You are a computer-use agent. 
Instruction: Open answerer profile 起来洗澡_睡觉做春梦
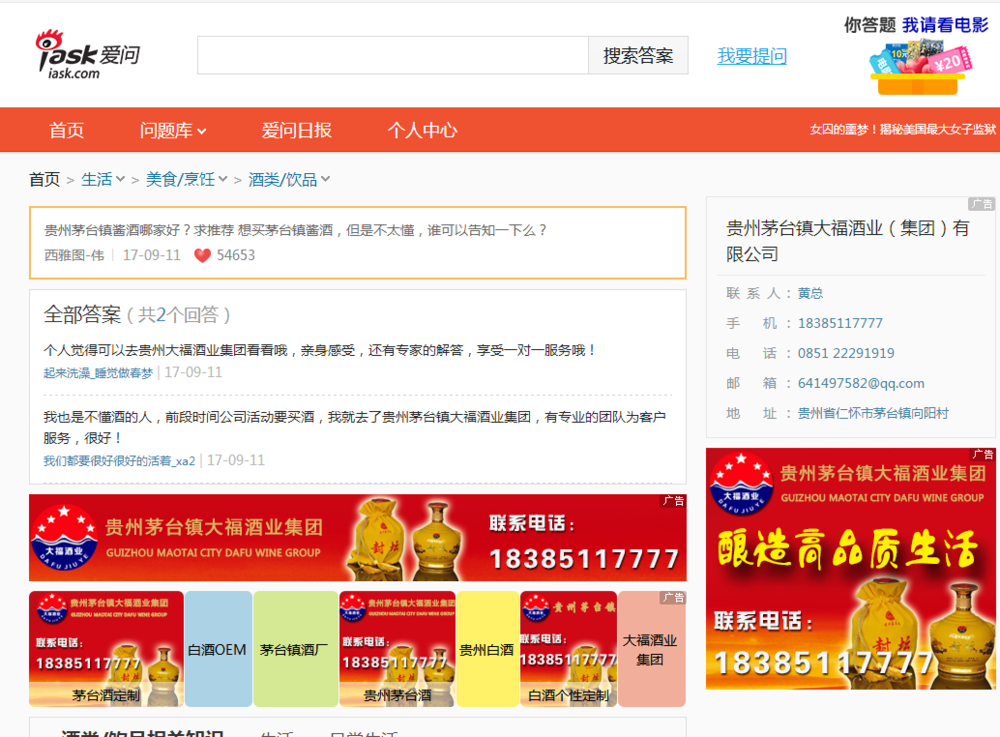(x=98, y=373)
